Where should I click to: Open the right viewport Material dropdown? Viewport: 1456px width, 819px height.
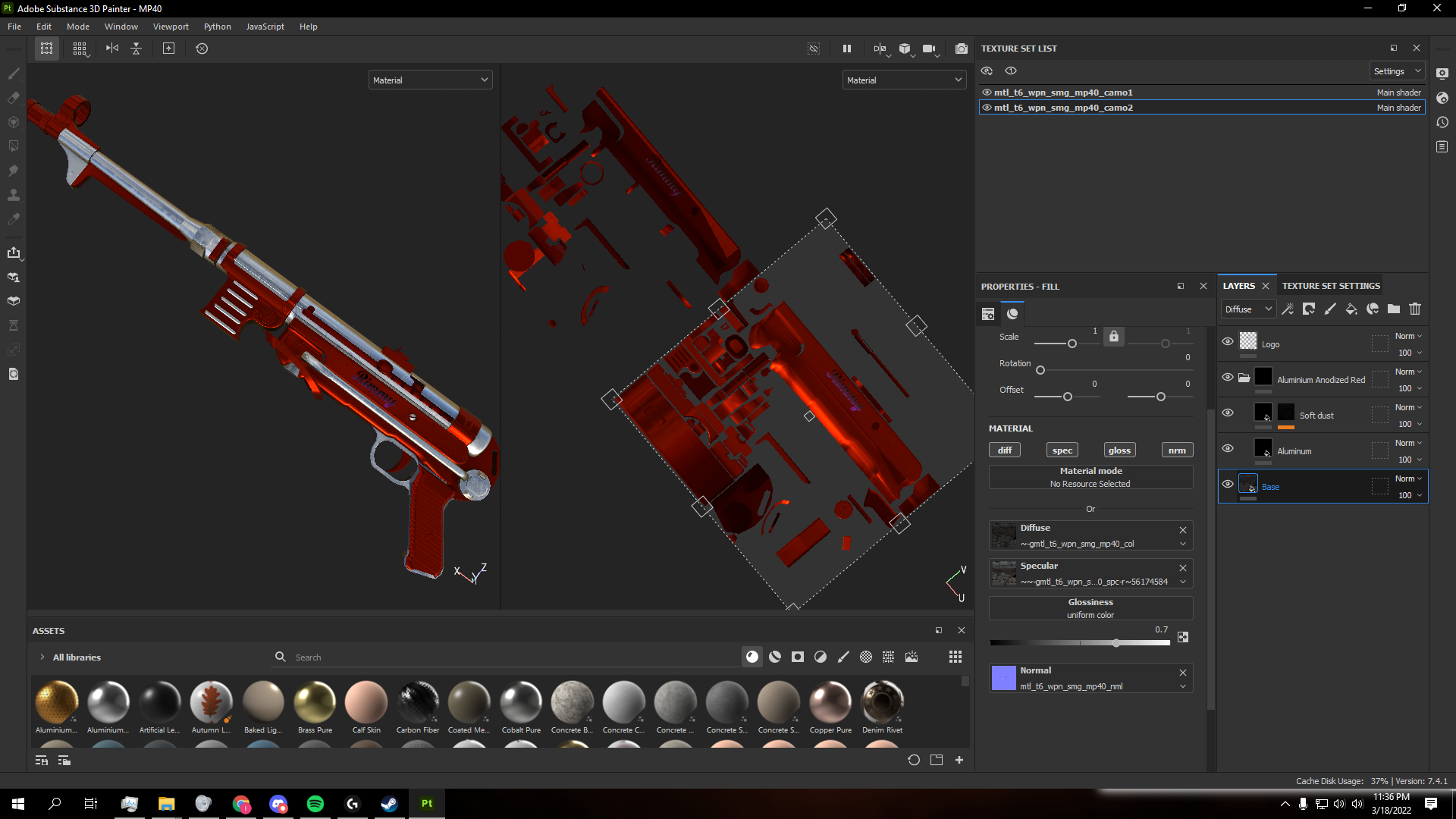[904, 80]
